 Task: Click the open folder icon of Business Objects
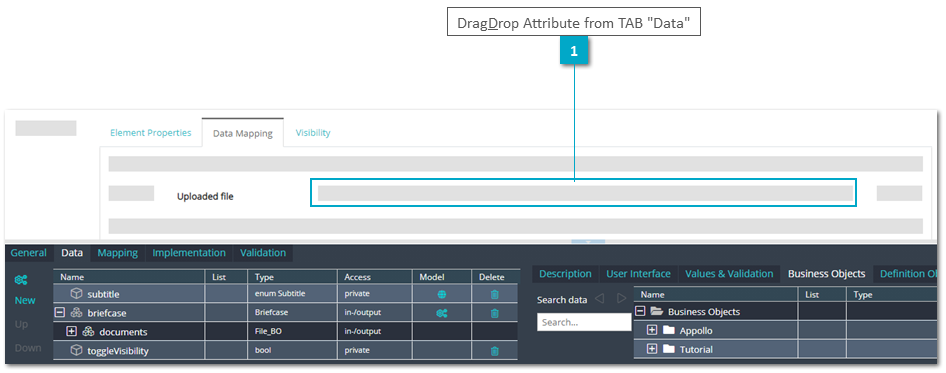coord(656,312)
